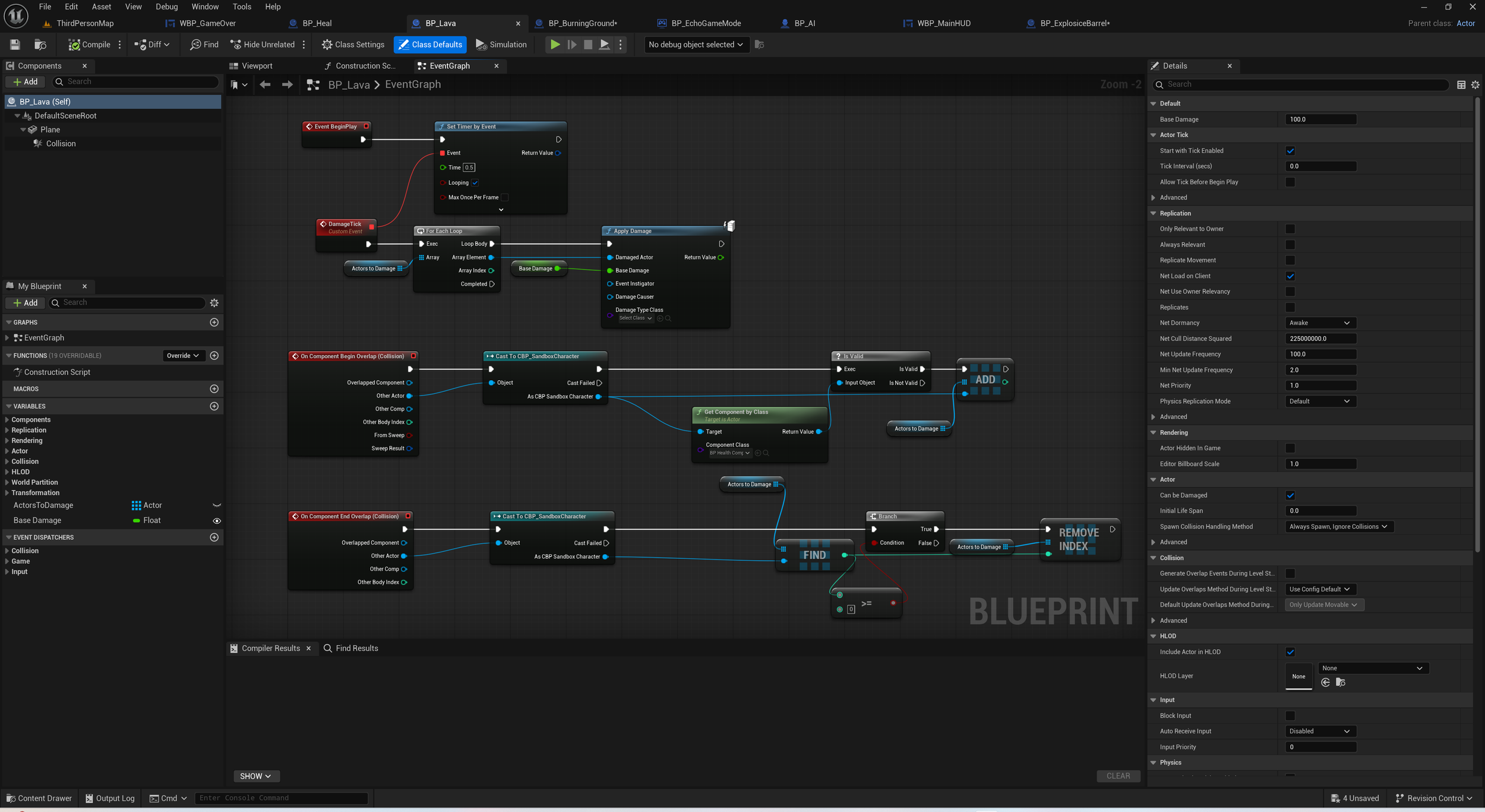Add new function with plus icon
The image size is (1485, 812).
214,355
